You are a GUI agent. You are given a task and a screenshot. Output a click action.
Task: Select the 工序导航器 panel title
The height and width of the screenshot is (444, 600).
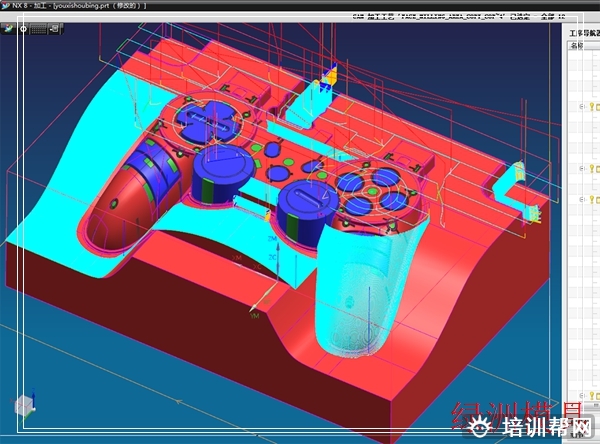(582, 32)
